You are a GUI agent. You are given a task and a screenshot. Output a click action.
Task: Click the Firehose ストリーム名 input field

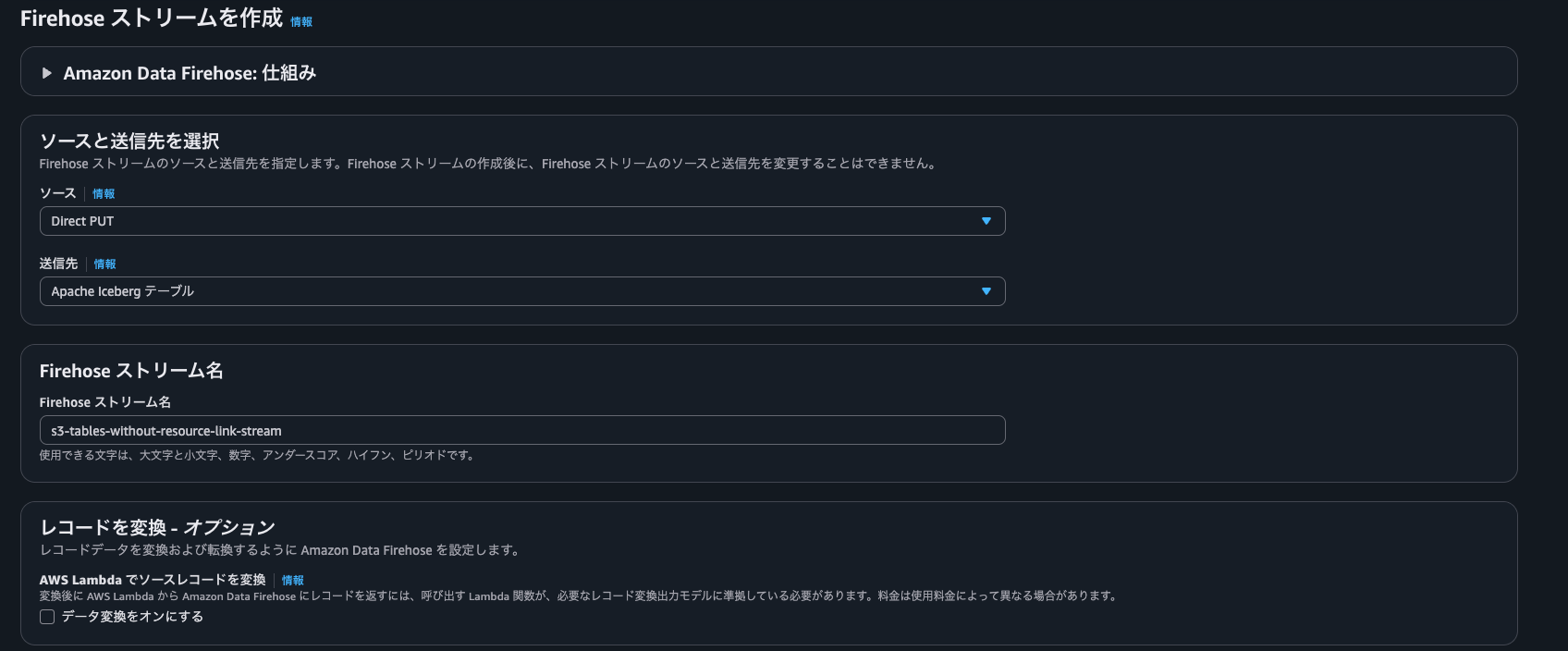pyautogui.click(x=522, y=430)
